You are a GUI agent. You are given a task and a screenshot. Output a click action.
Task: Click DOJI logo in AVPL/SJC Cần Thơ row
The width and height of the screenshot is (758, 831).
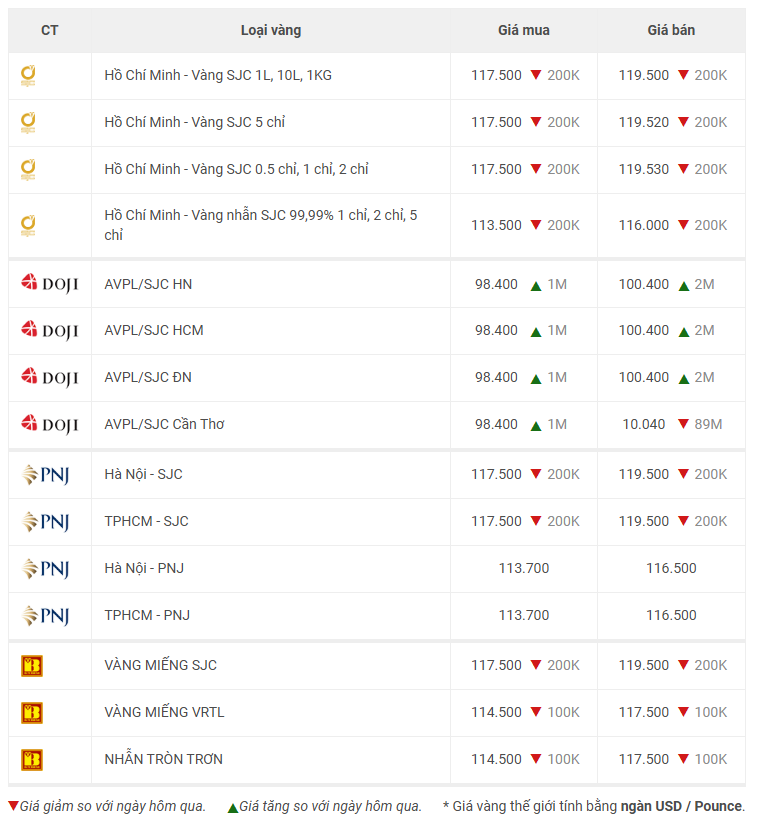click(49, 424)
